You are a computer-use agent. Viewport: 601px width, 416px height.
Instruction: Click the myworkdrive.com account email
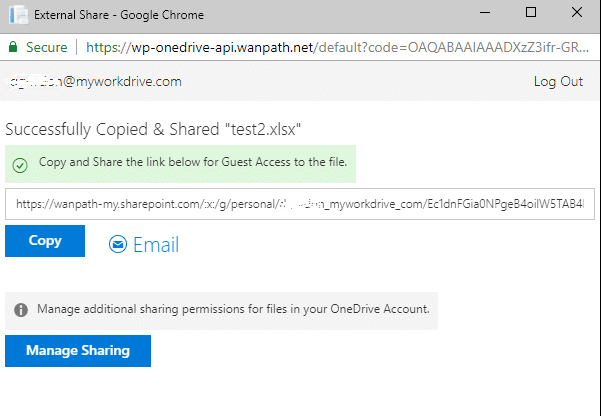coord(93,81)
